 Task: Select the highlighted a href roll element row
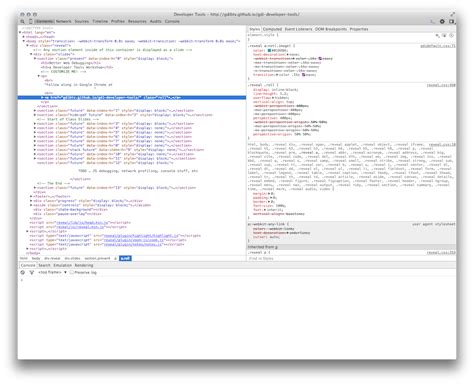132,98
